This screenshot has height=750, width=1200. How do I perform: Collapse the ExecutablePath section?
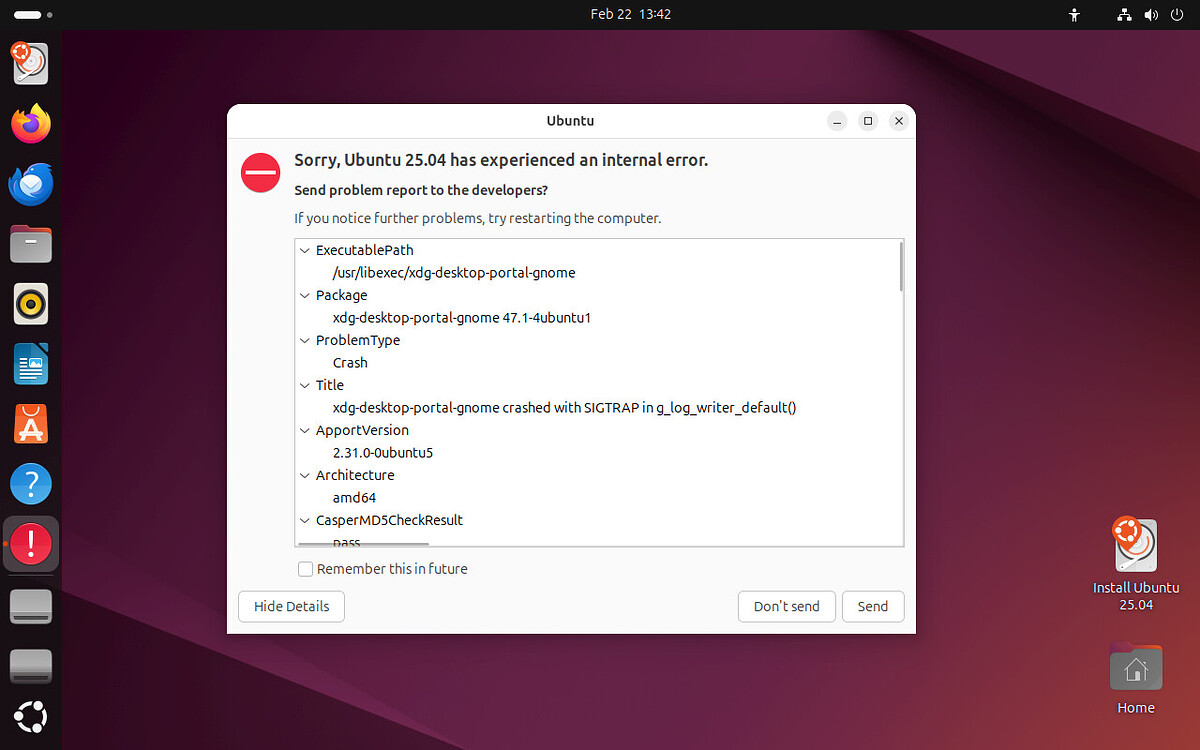pos(304,250)
